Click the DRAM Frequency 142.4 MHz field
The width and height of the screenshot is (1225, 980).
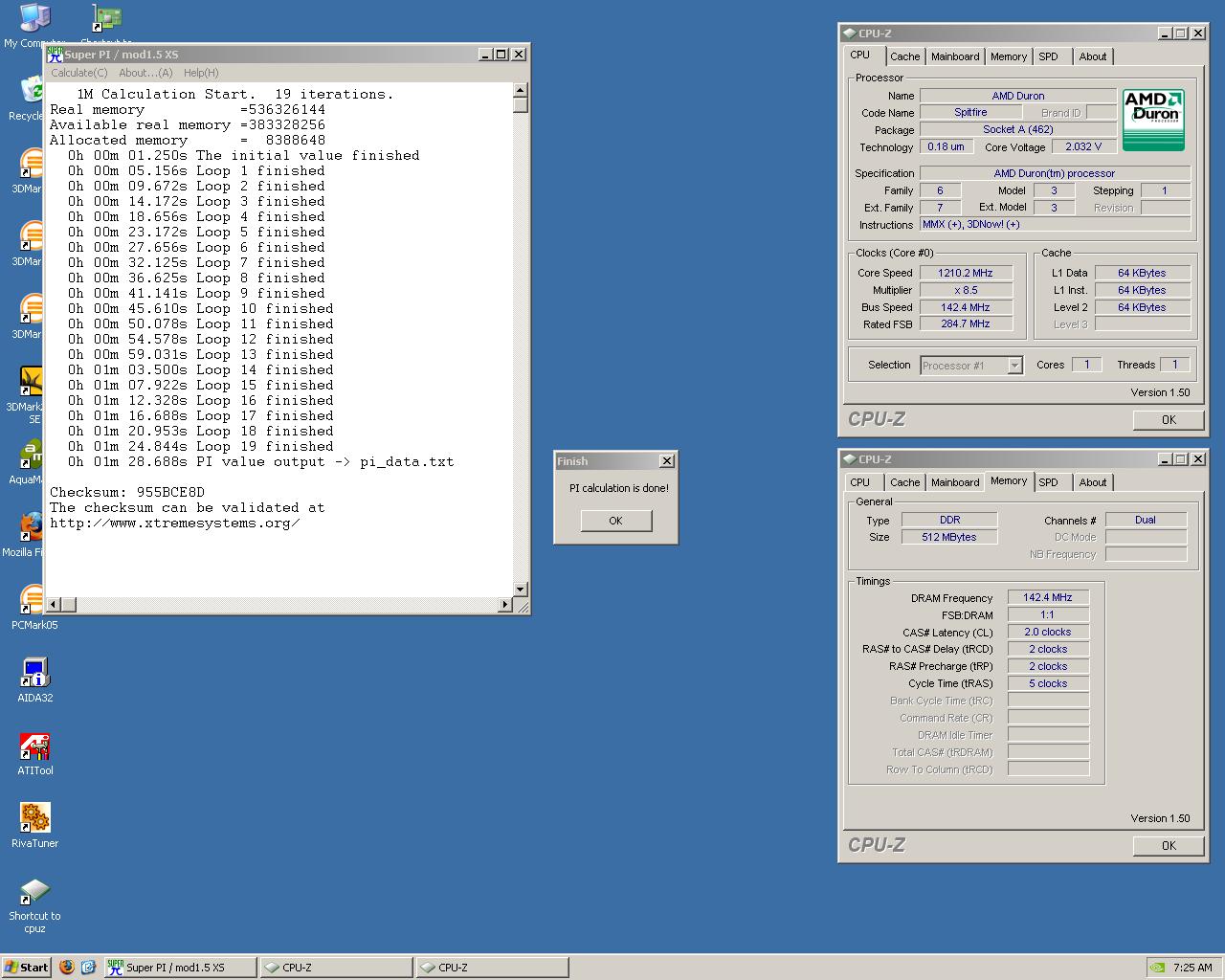click(1048, 597)
